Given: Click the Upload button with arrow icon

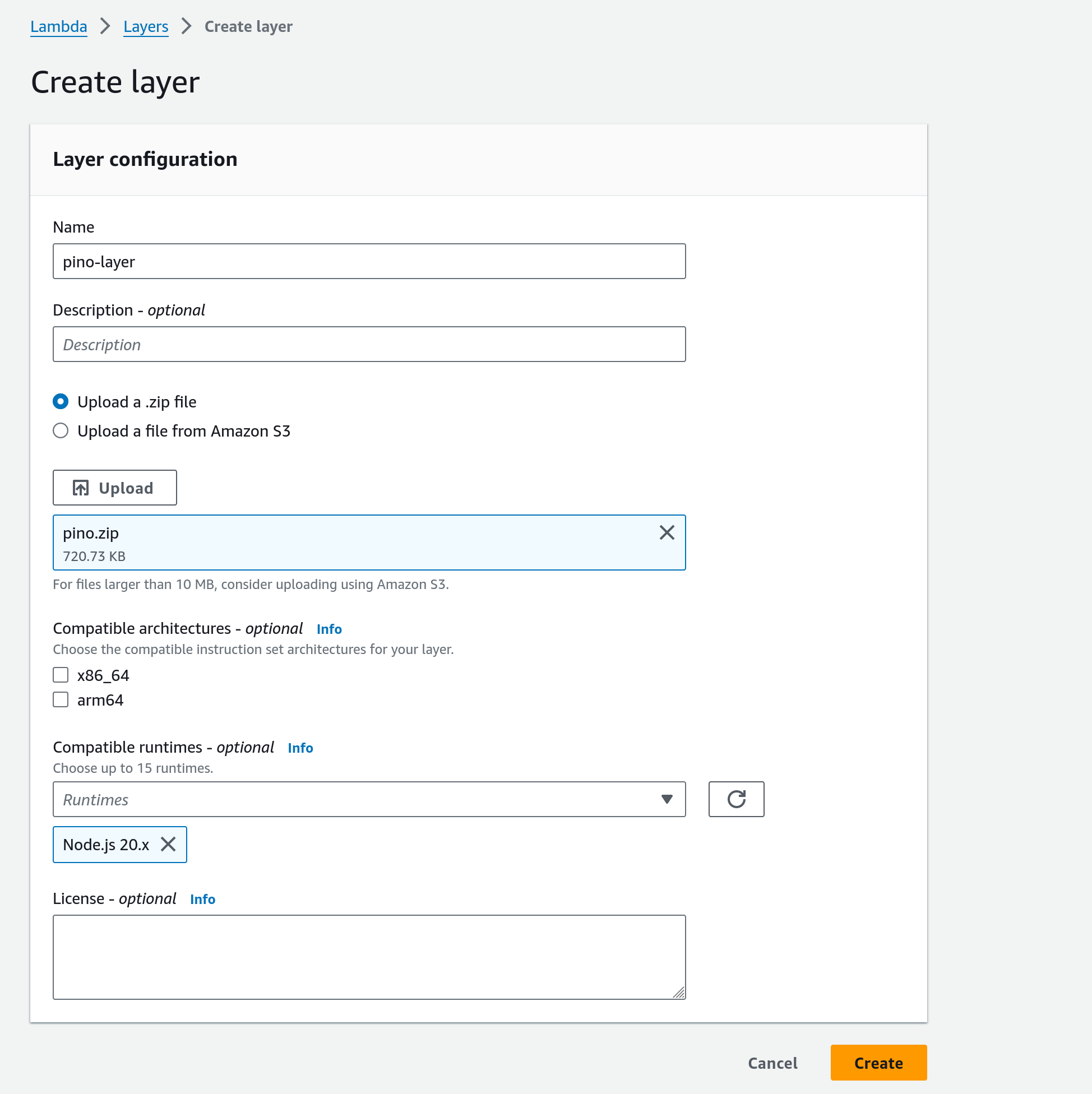Looking at the screenshot, I should tap(114, 488).
